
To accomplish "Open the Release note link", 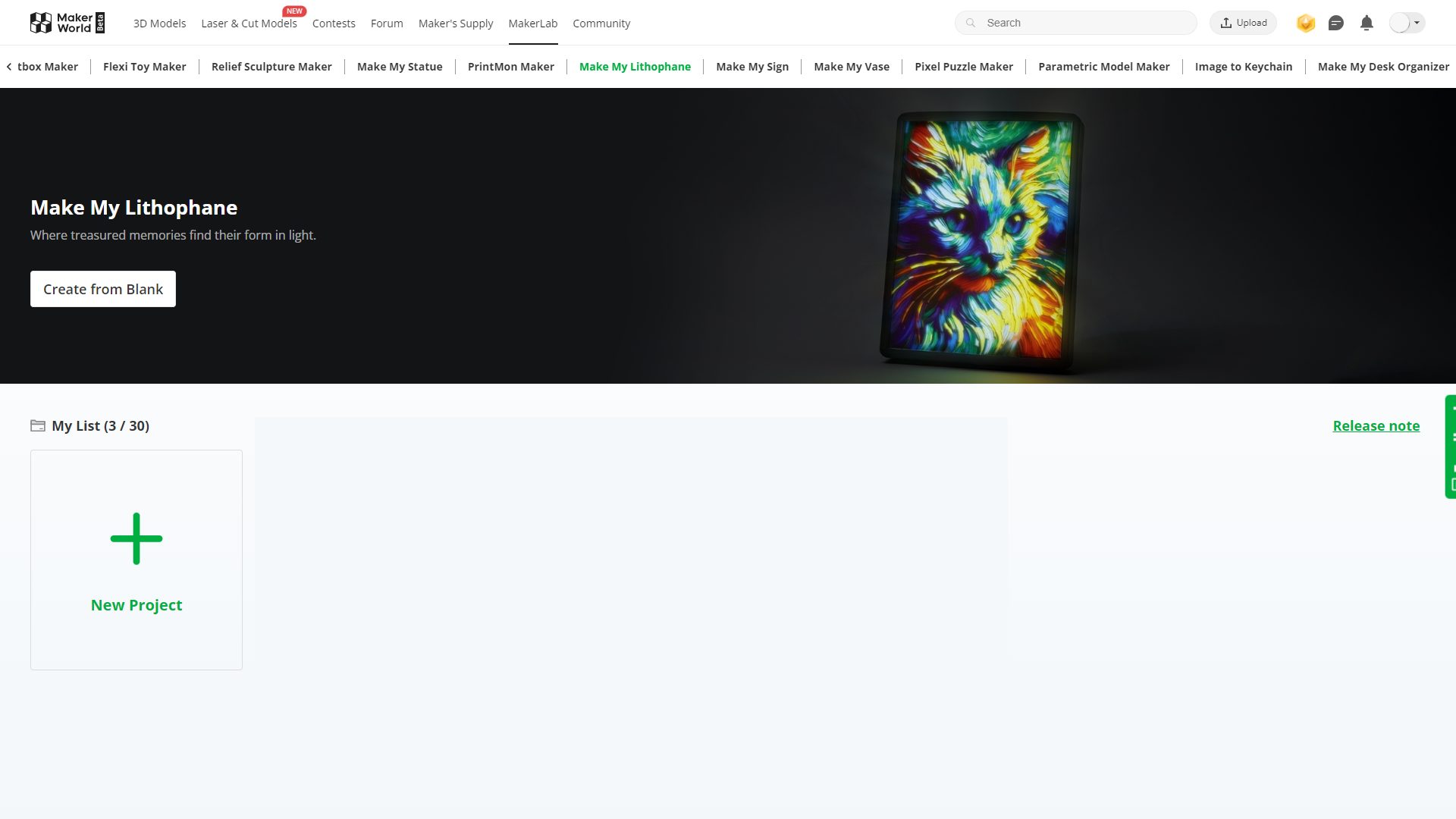I will 1376,425.
